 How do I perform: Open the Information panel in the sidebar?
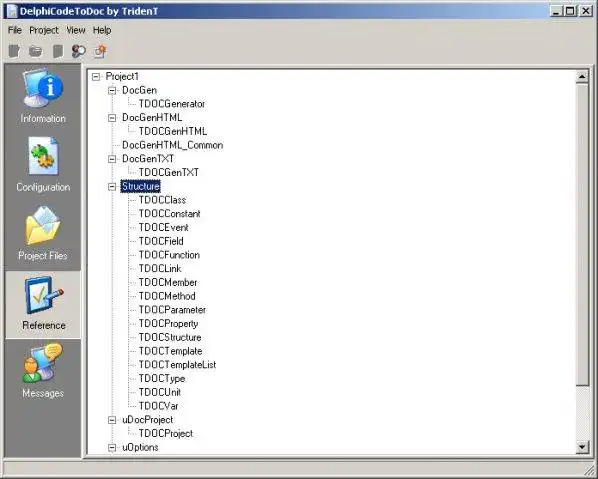[x=43, y=97]
